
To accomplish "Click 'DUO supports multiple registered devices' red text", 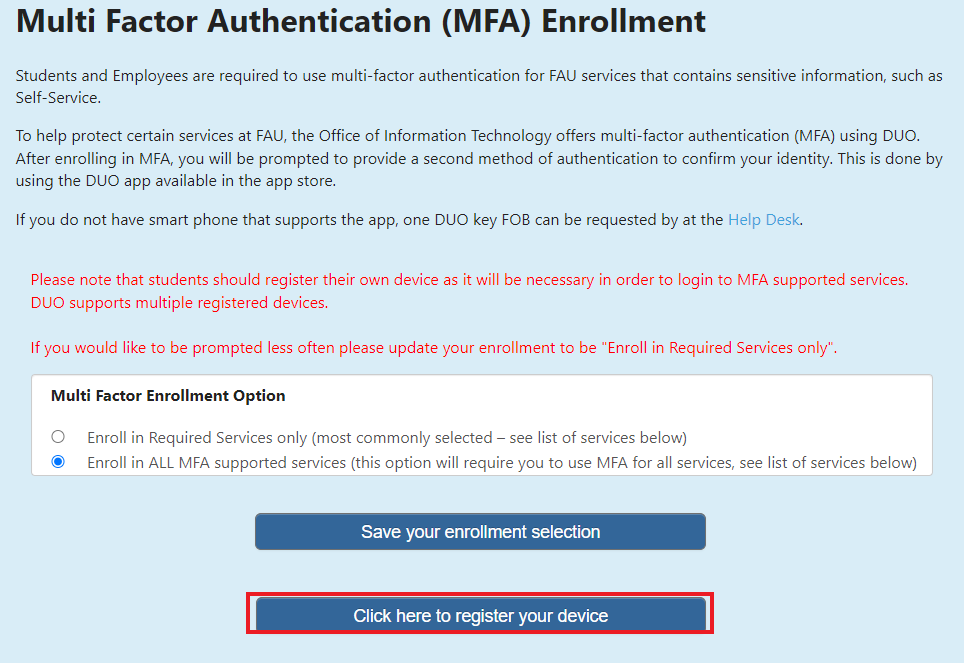I will [179, 302].
